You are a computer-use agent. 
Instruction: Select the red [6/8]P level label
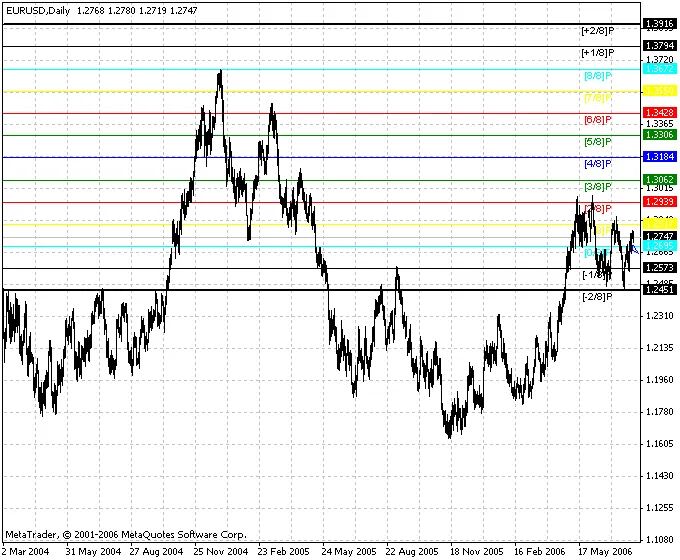click(597, 120)
